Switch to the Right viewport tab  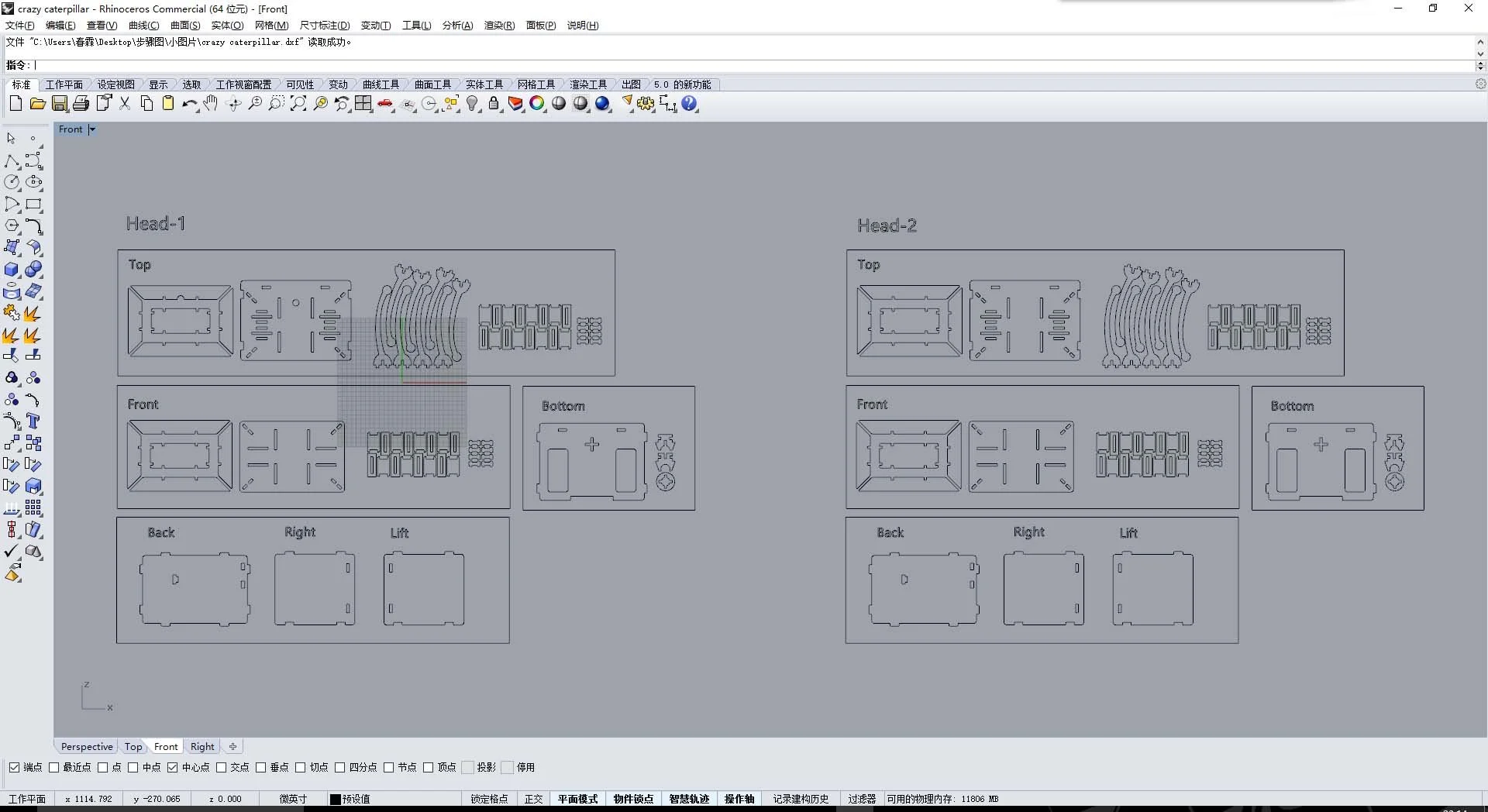coord(202,747)
